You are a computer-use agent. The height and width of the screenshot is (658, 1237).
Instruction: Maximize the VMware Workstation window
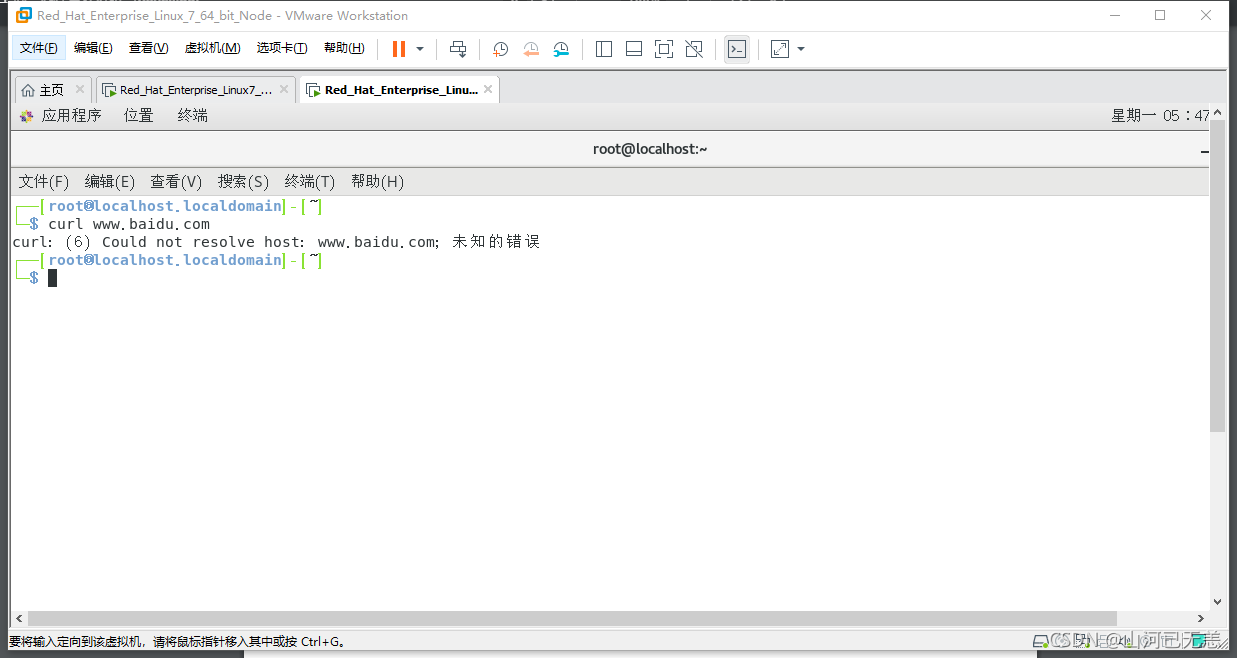coord(1160,15)
